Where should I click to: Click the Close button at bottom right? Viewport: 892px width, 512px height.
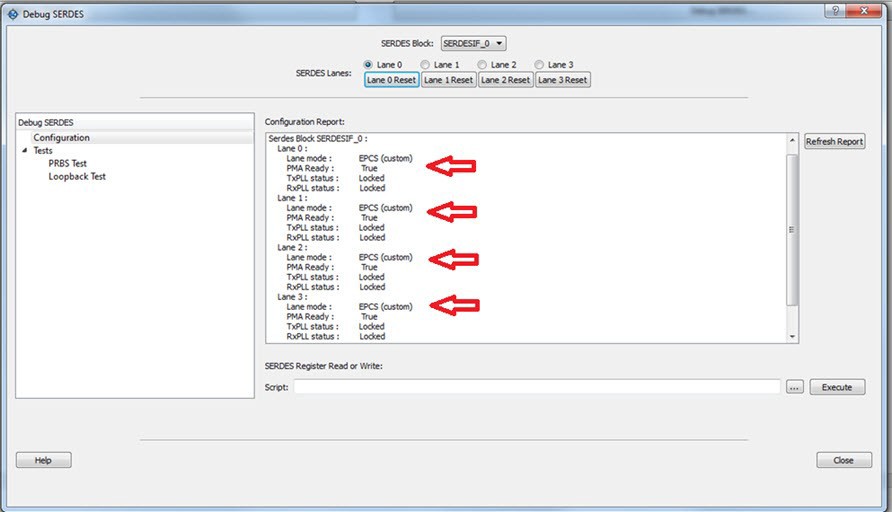pyautogui.click(x=843, y=460)
